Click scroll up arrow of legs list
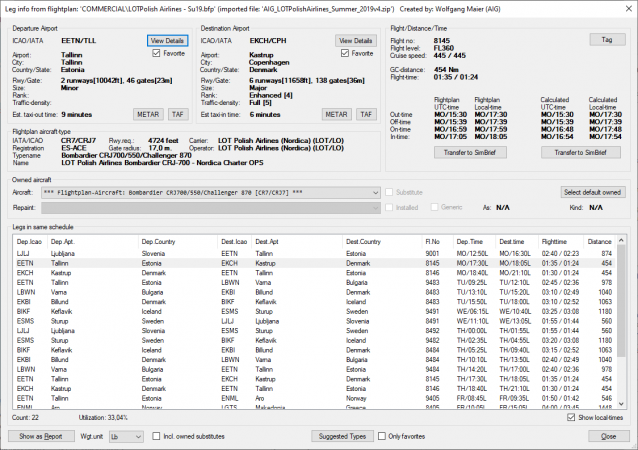Screen dimensions: 638x450 coord(621,240)
